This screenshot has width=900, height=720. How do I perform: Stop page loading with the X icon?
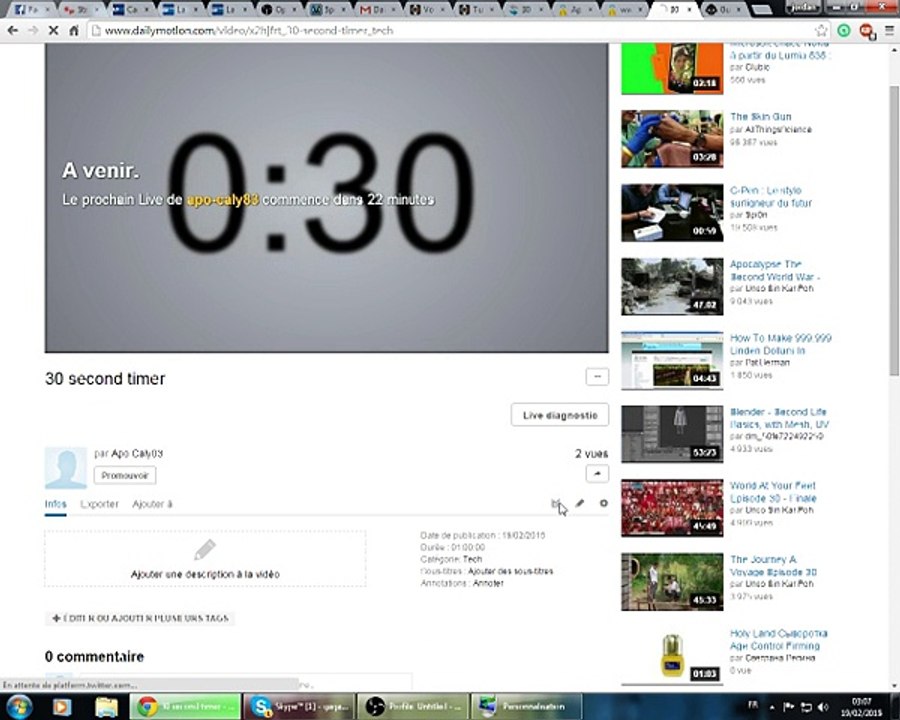tap(53, 30)
